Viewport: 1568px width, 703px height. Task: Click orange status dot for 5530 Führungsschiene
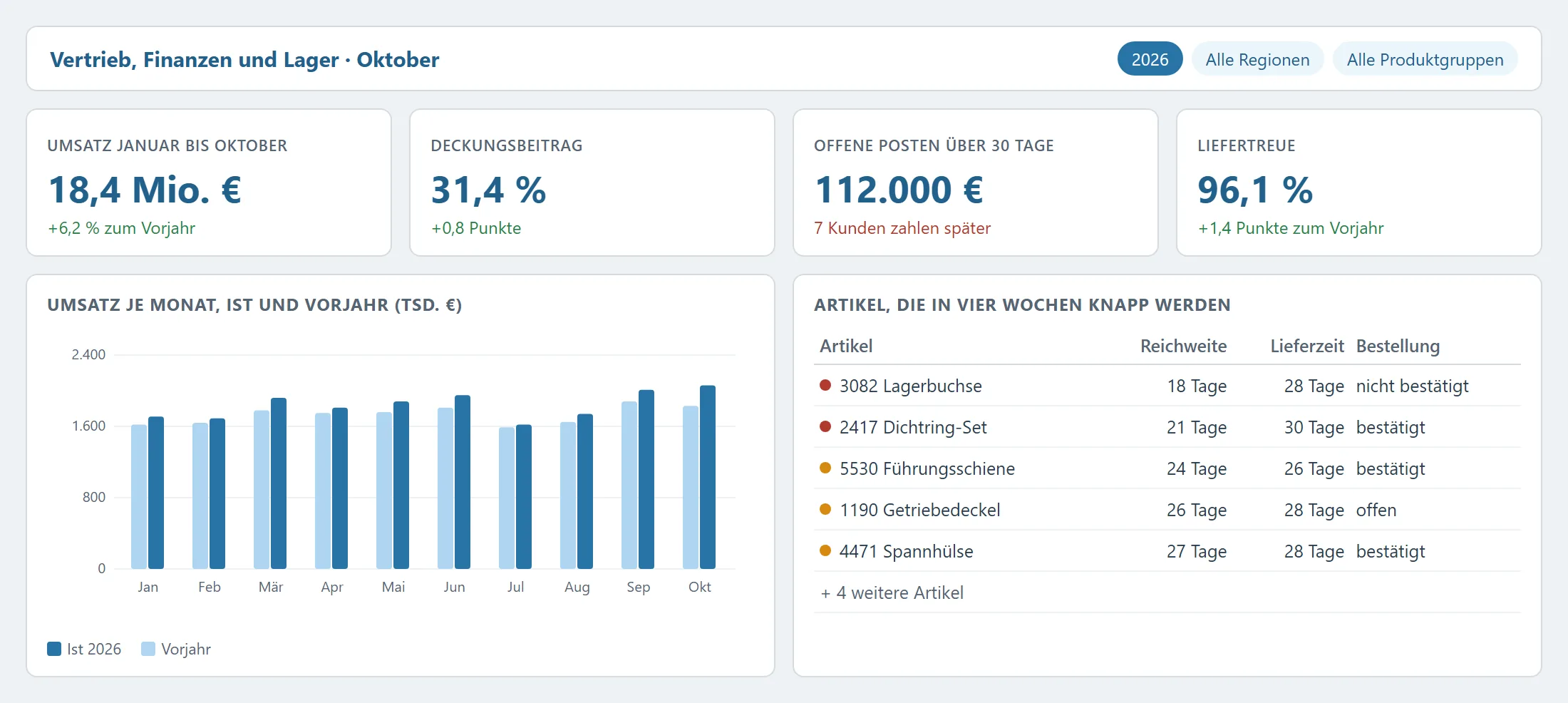[825, 468]
